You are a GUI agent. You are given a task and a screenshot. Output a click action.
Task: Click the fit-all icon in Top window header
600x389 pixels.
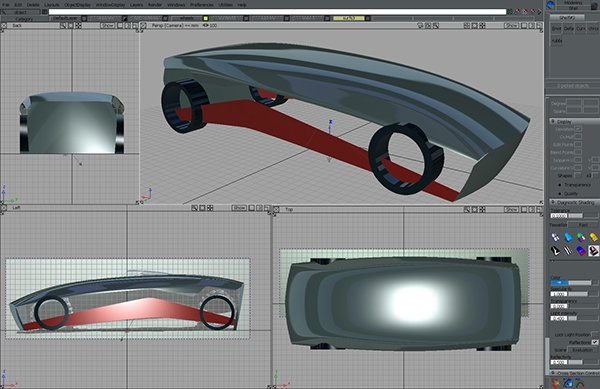483,209
